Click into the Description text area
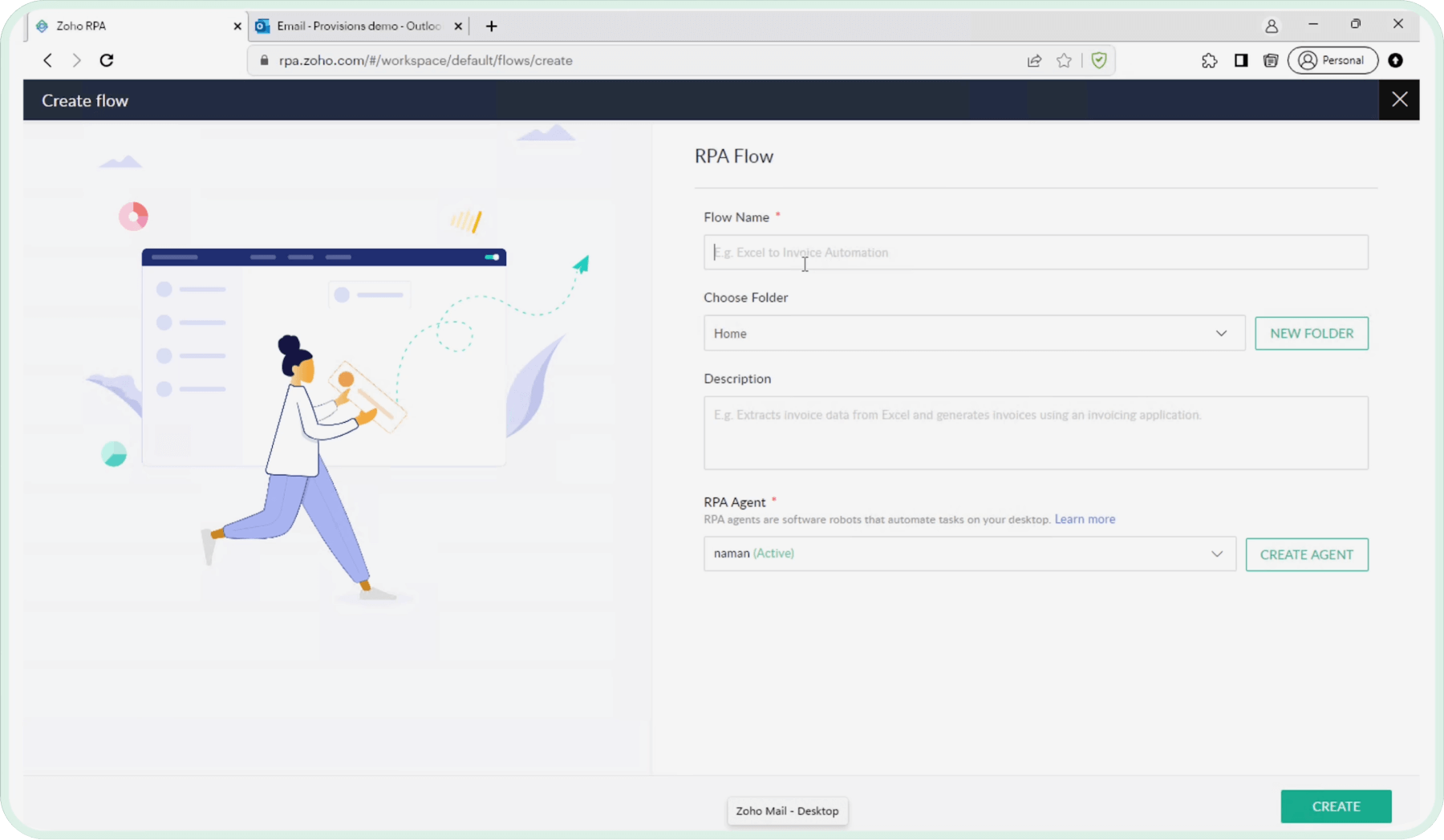 pyautogui.click(x=1036, y=432)
